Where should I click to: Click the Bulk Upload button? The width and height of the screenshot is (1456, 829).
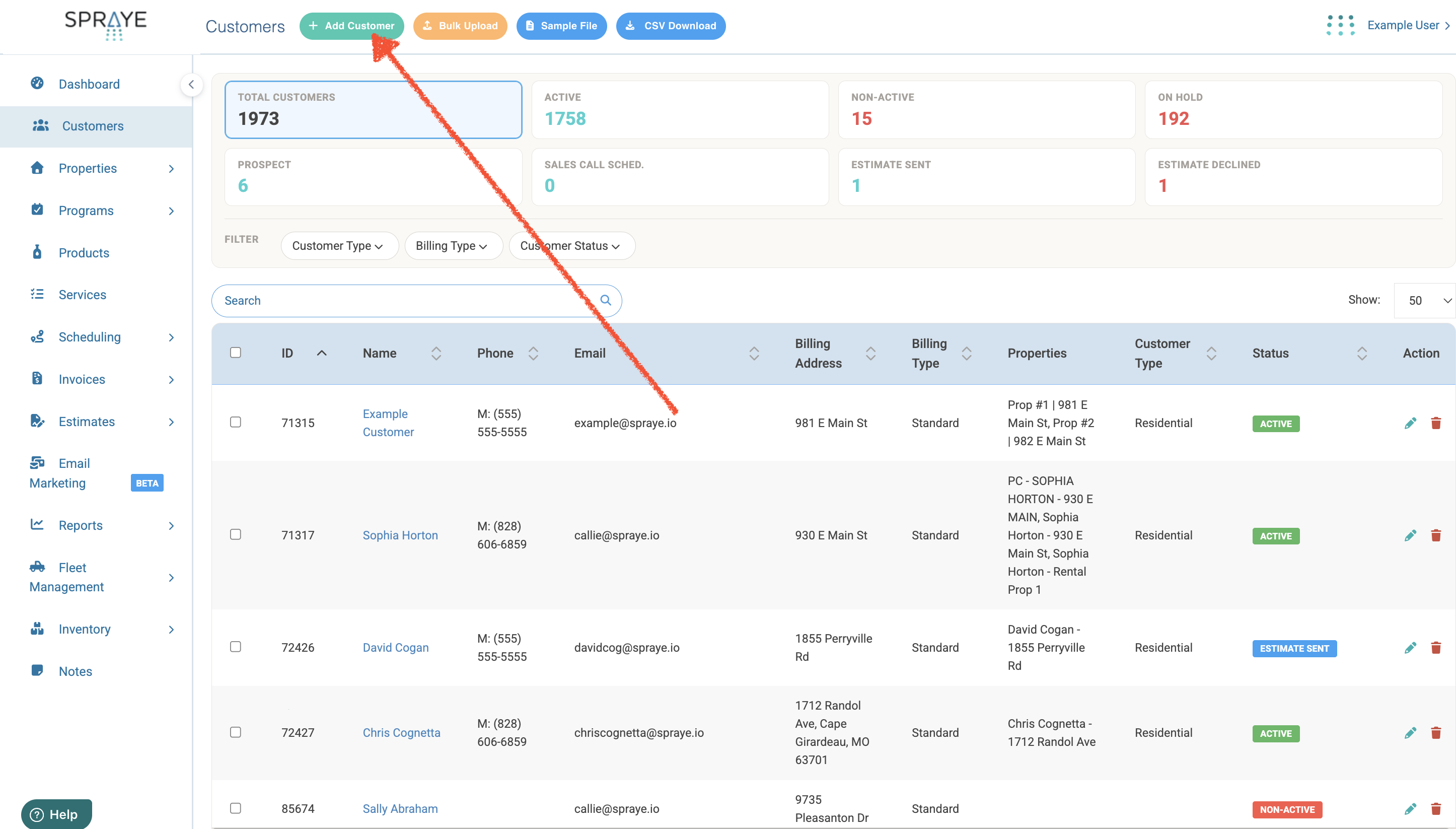460,26
